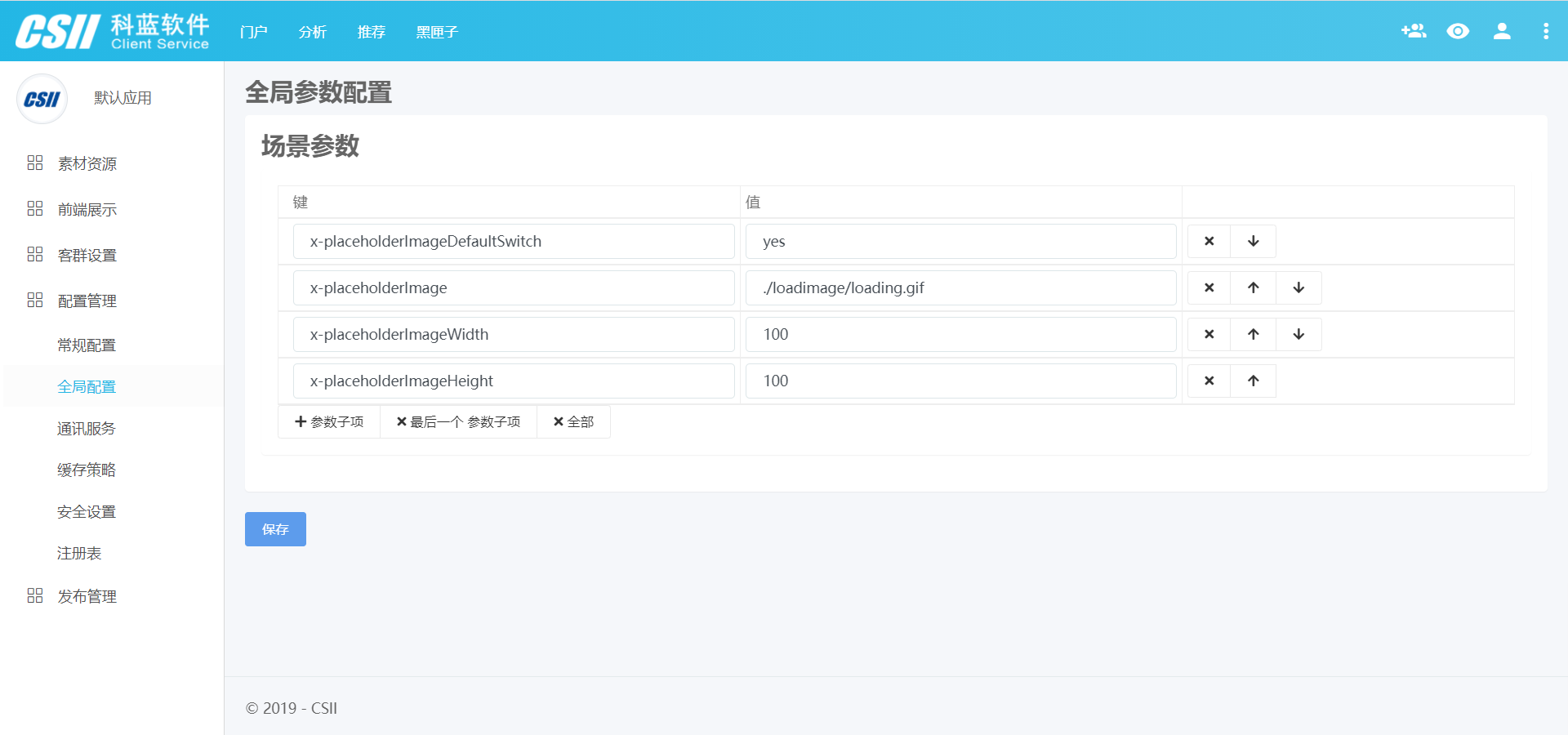Edit the ./loadimage/loading.gif value field
This screenshot has height=735, width=1568.
pyautogui.click(x=961, y=287)
